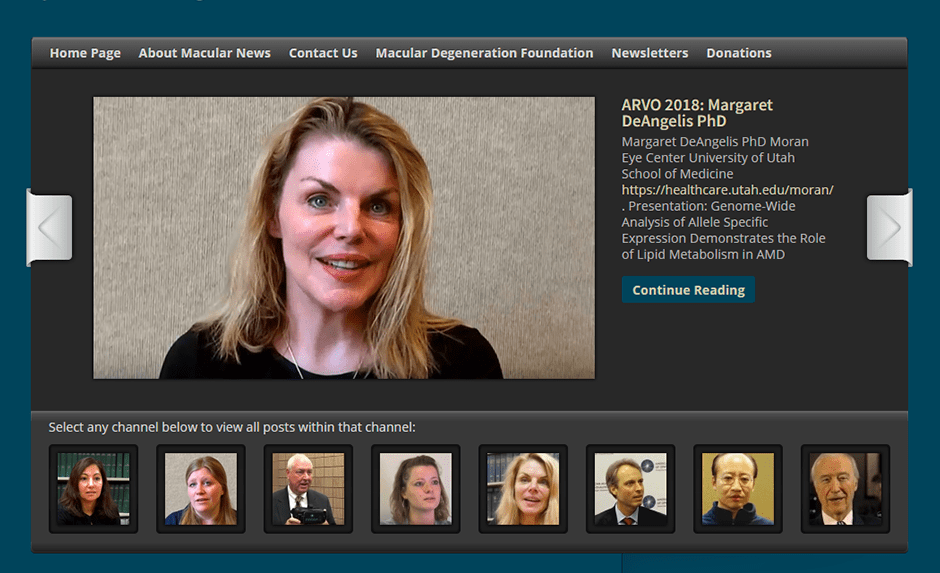Select channel thumbnail of man with red tie

630,489
